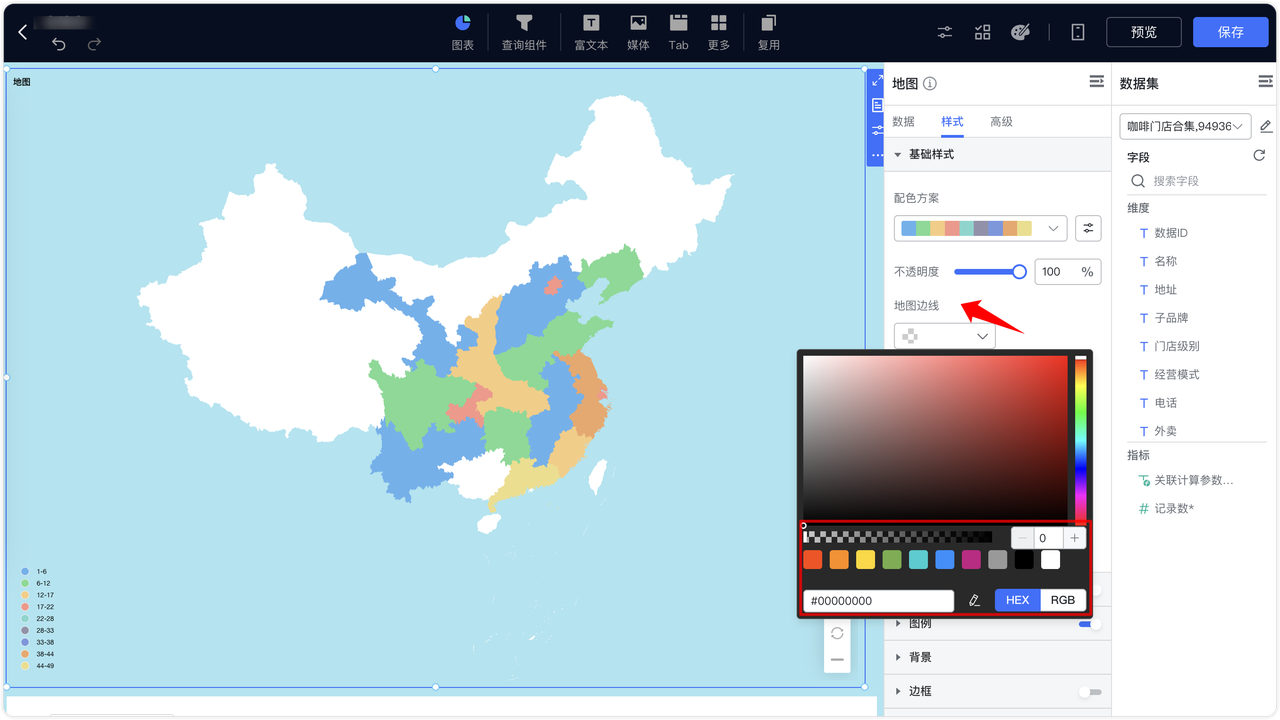
Task: Insert a 富文本 rich text block
Action: pyautogui.click(x=591, y=32)
